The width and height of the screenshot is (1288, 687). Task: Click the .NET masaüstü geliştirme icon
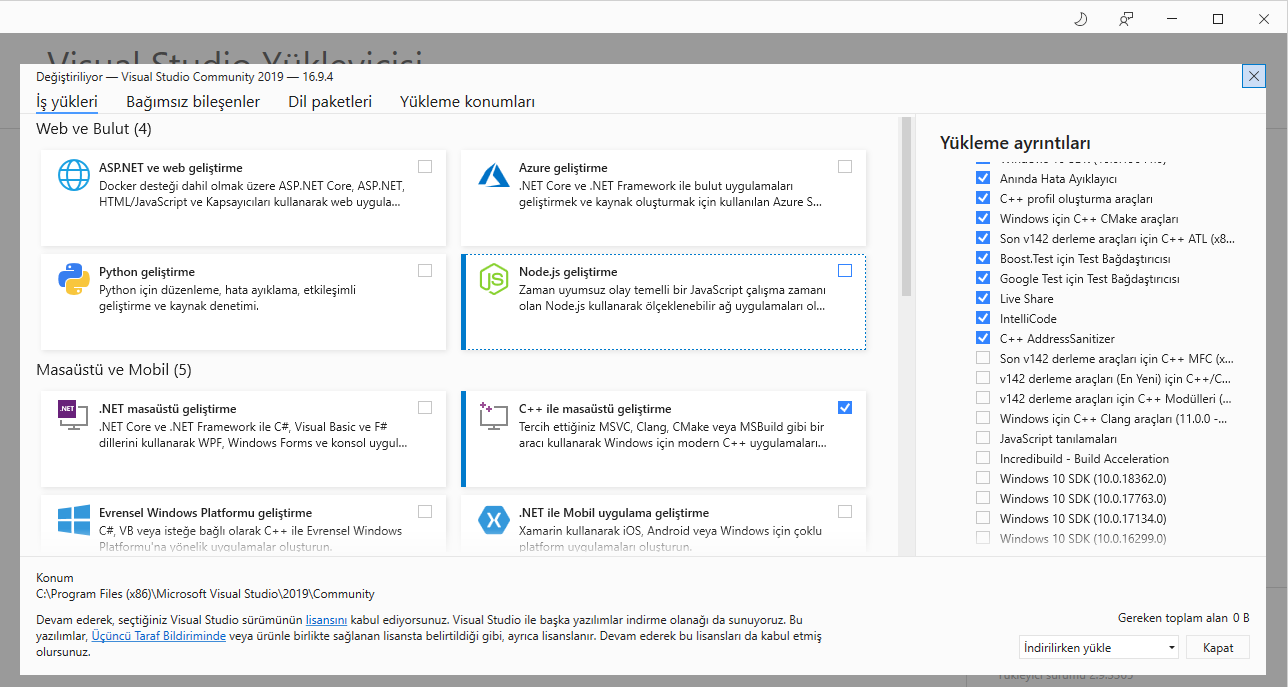point(71,415)
